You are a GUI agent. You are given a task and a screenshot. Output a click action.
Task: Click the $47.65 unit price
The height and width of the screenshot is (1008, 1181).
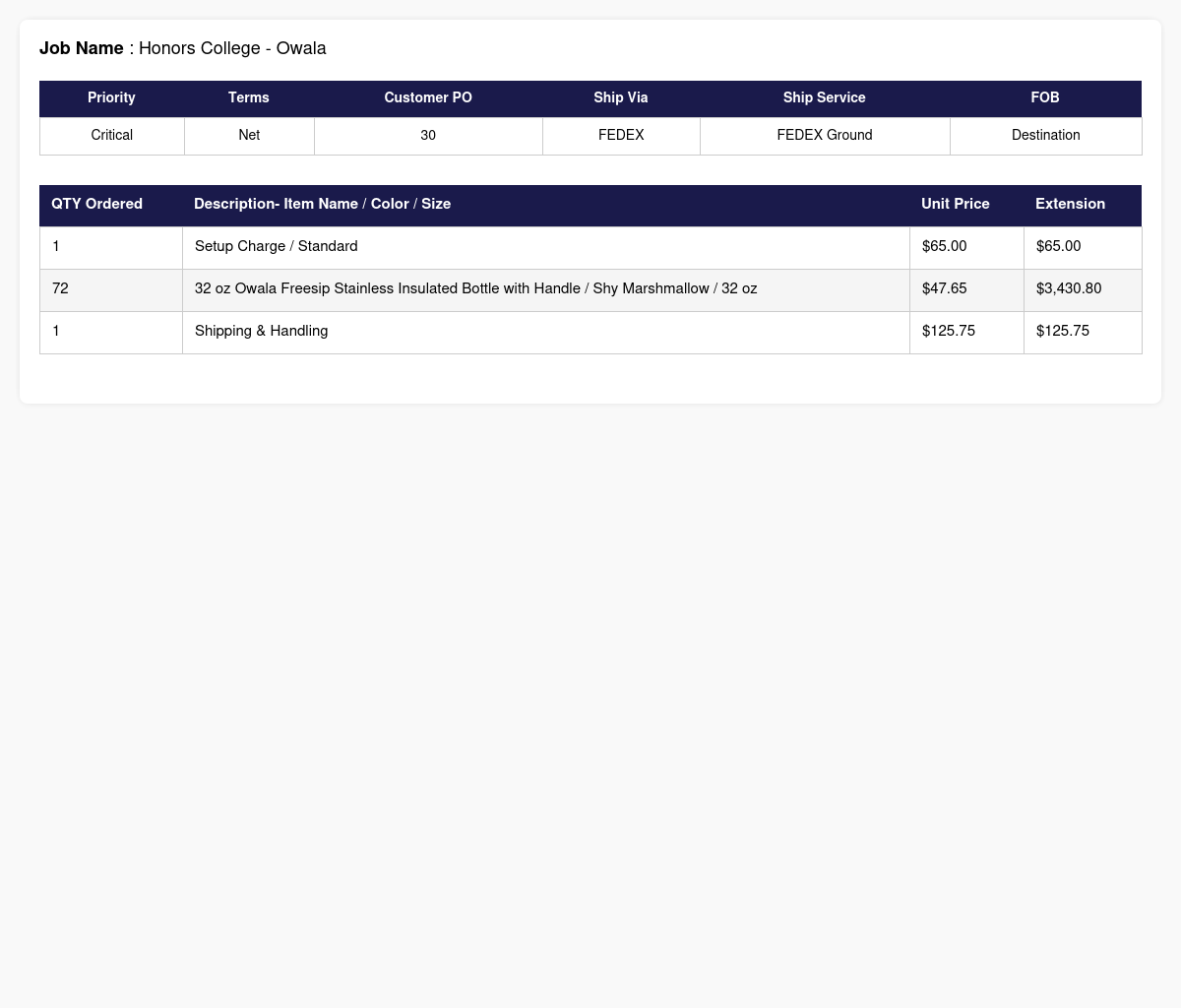pos(945,289)
